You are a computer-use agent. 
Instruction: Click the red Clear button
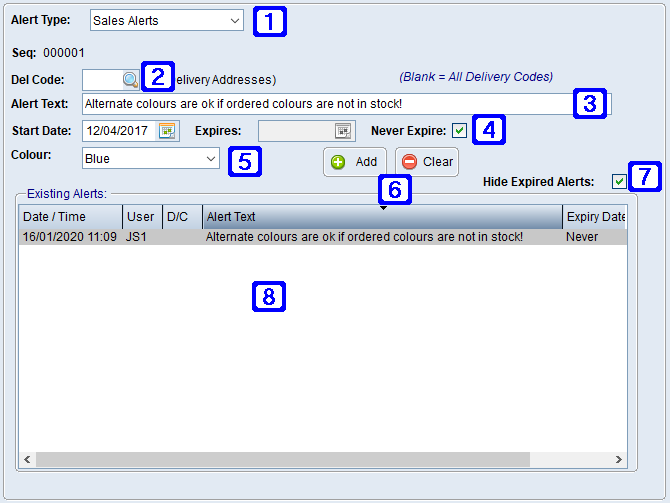pyautogui.click(x=427, y=161)
